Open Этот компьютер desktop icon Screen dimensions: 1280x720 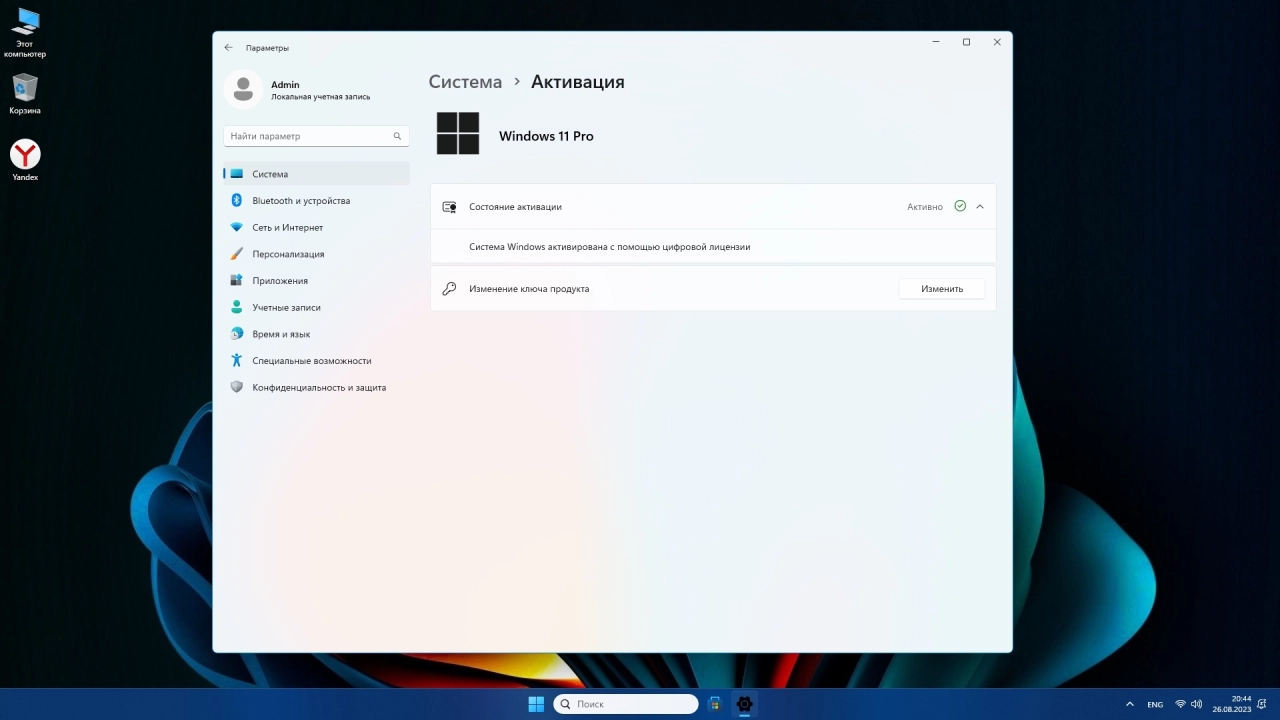tap(25, 32)
